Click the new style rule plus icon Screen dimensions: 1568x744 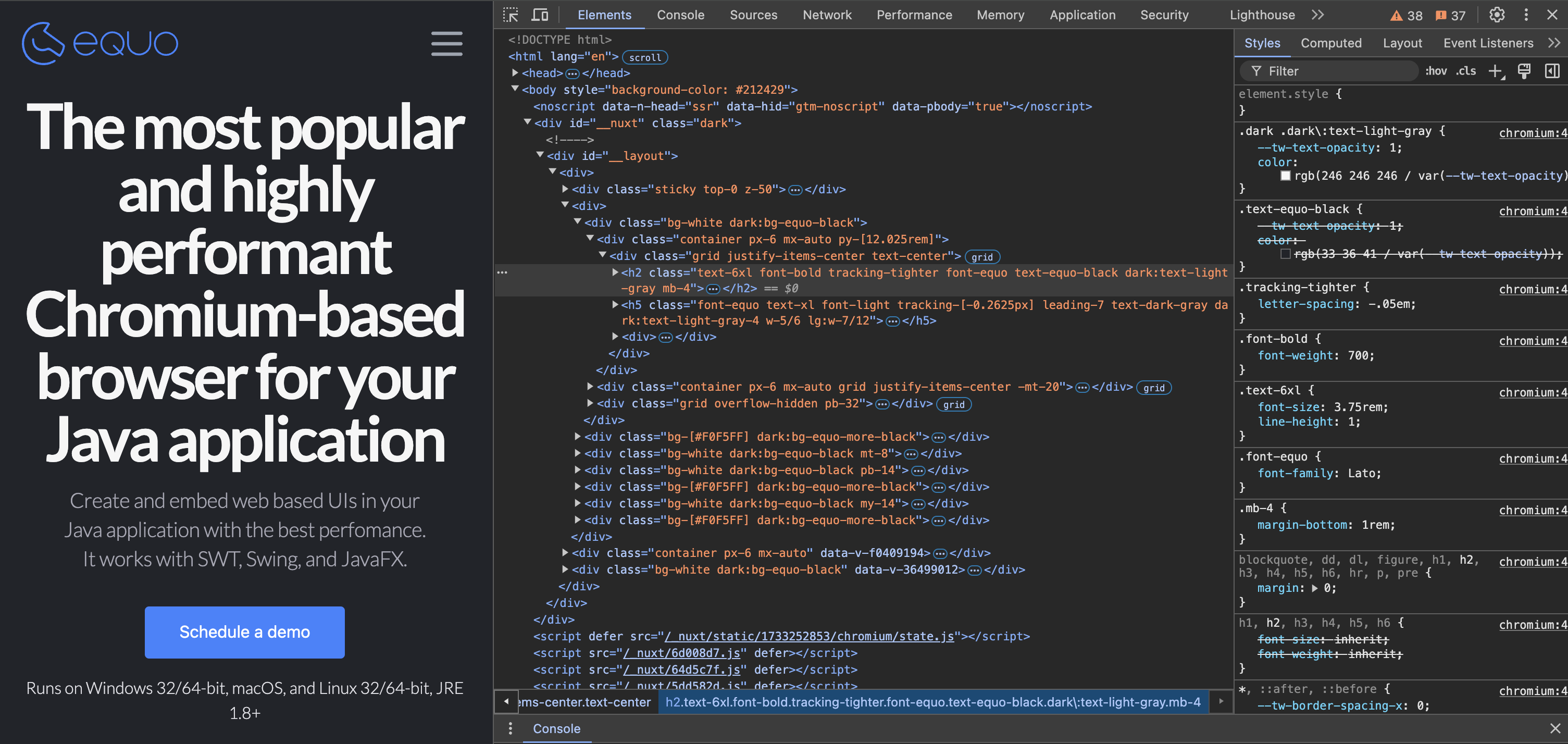(1496, 71)
